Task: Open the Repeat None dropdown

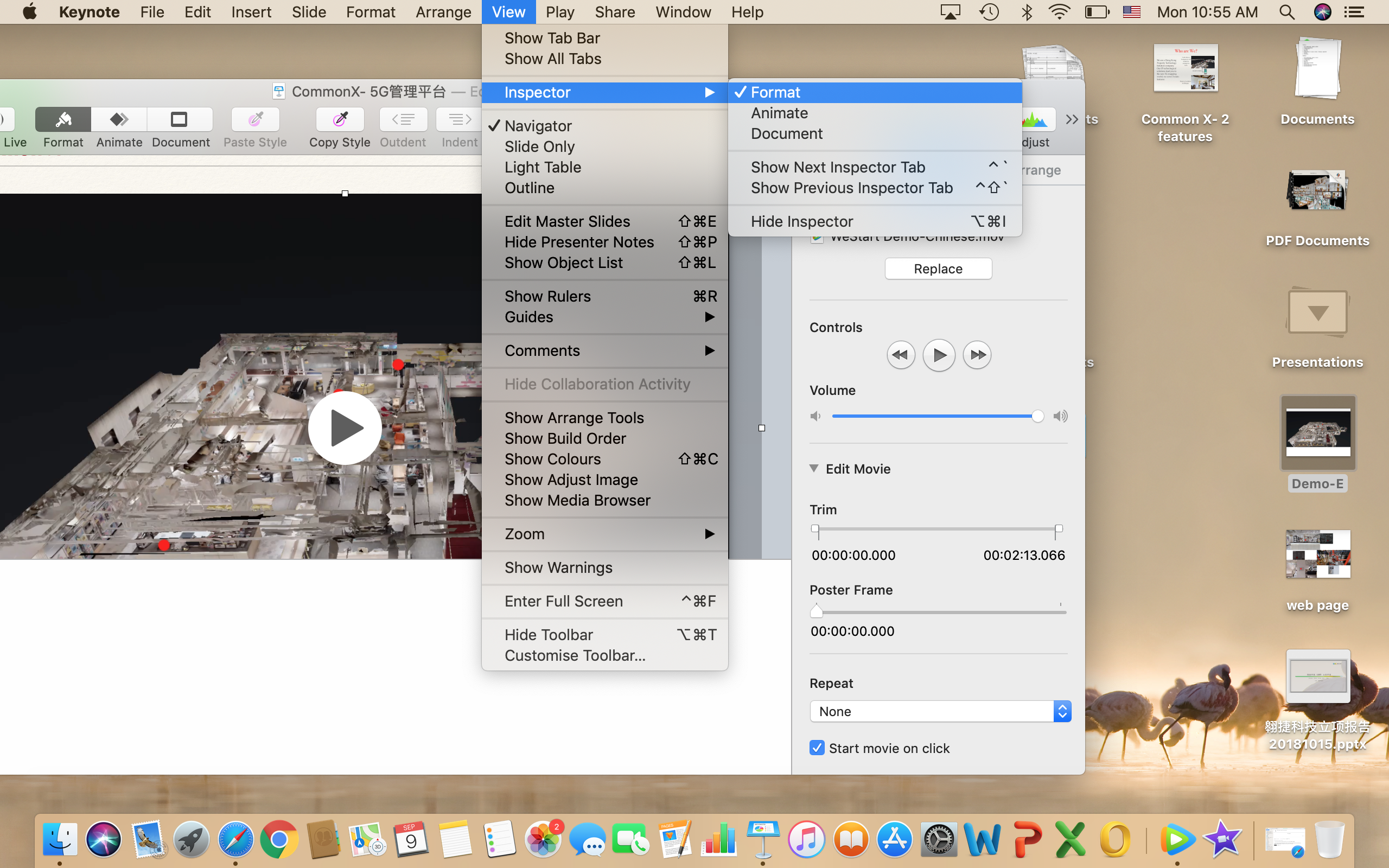Action: 940,711
